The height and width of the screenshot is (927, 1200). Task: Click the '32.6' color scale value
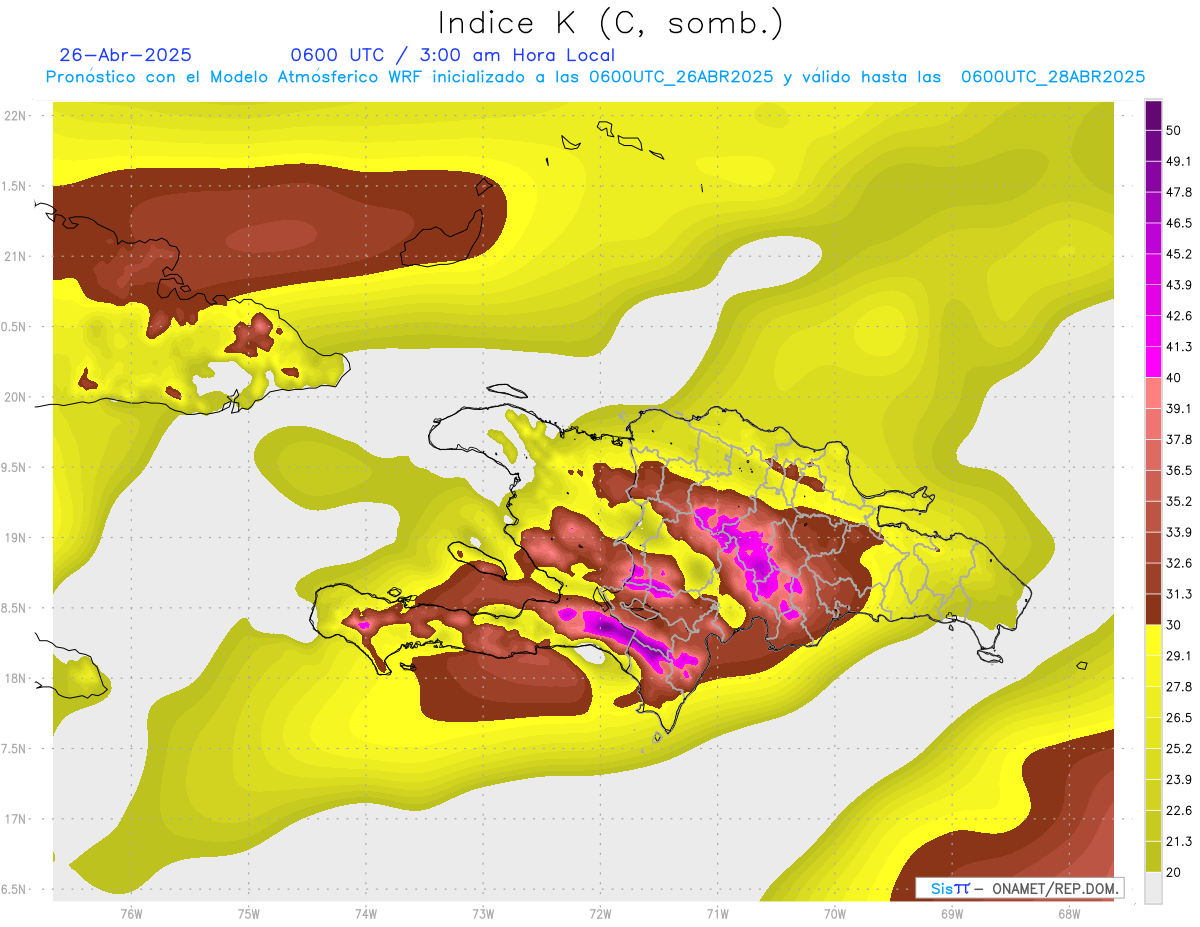1178,563
